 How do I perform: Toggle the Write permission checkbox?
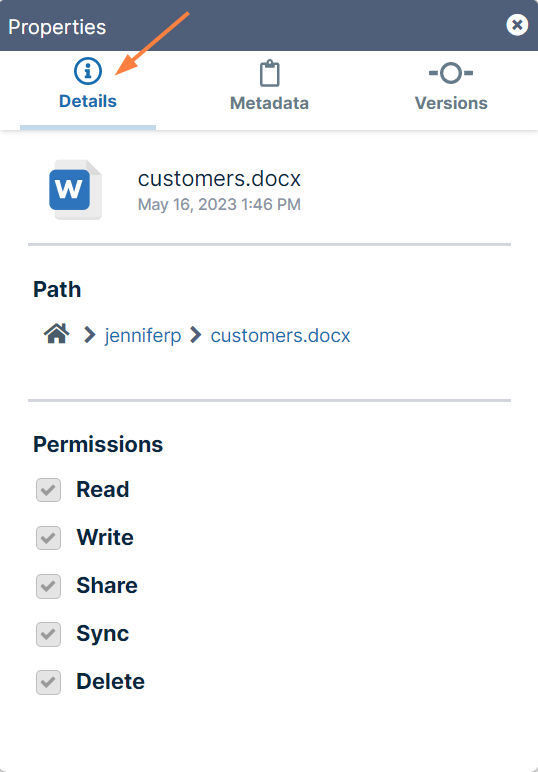pos(48,538)
